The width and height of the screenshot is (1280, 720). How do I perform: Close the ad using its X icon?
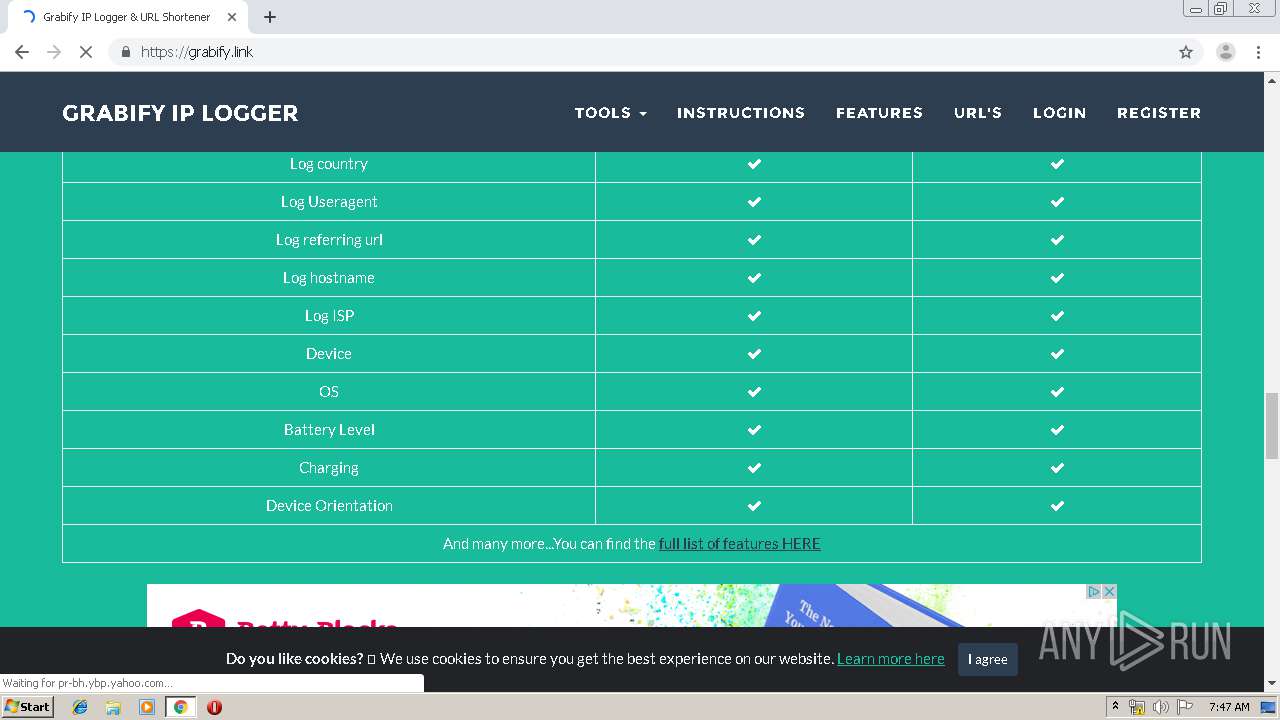[1108, 592]
